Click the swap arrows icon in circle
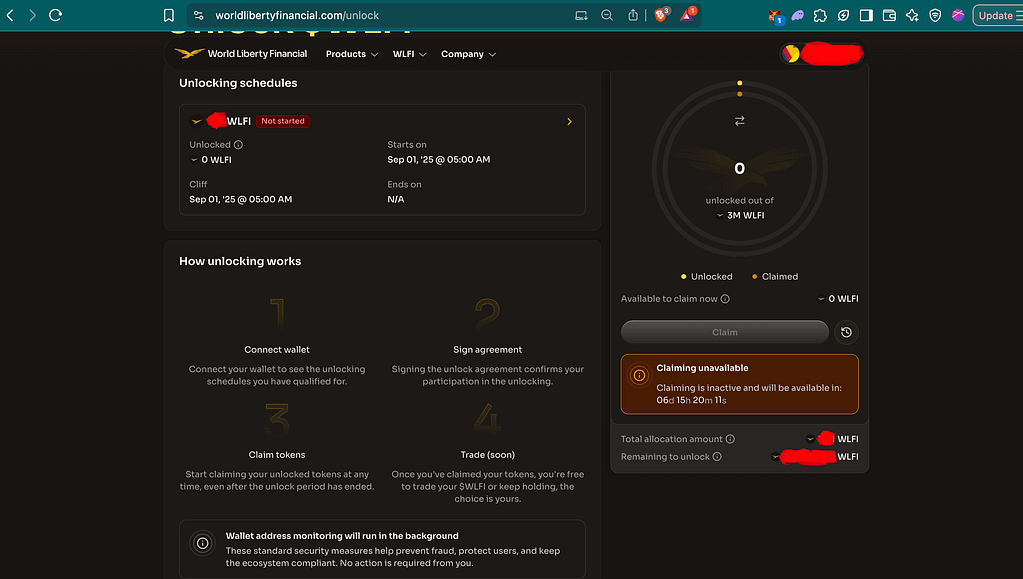The width and height of the screenshot is (1023, 579). (739, 121)
